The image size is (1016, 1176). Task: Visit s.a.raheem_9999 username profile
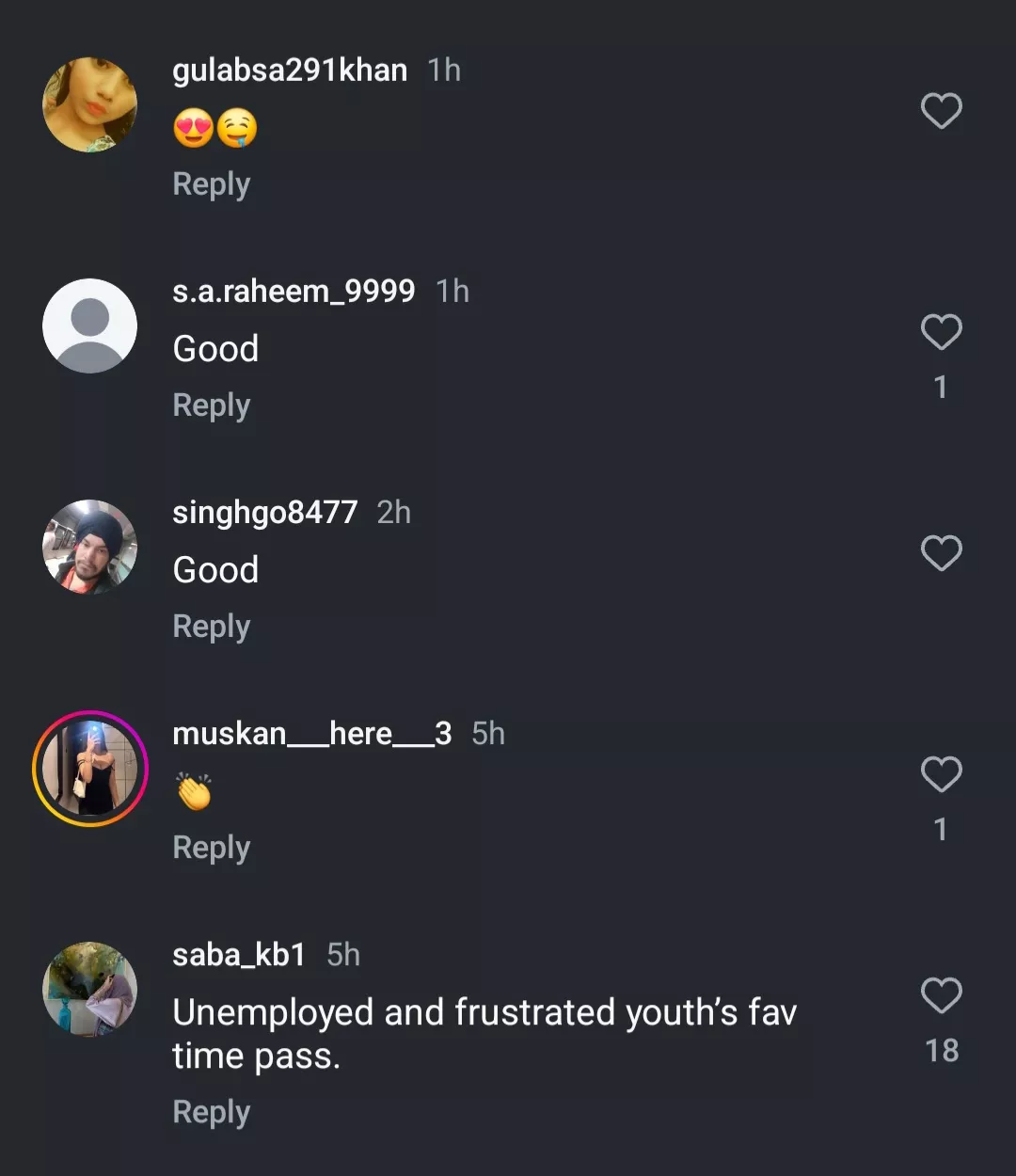pos(294,292)
